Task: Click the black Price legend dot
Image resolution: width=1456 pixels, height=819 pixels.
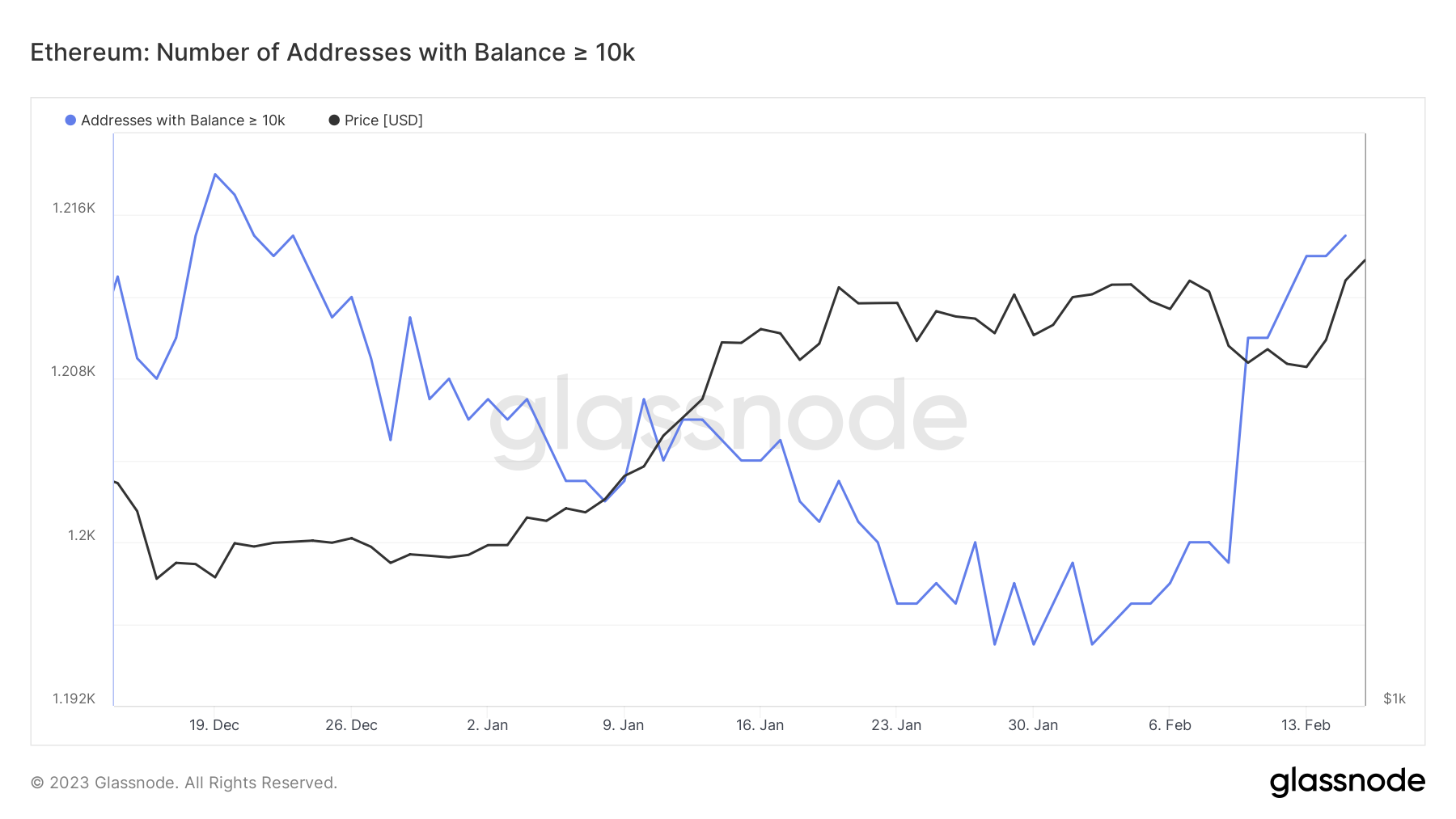Action: point(334,120)
